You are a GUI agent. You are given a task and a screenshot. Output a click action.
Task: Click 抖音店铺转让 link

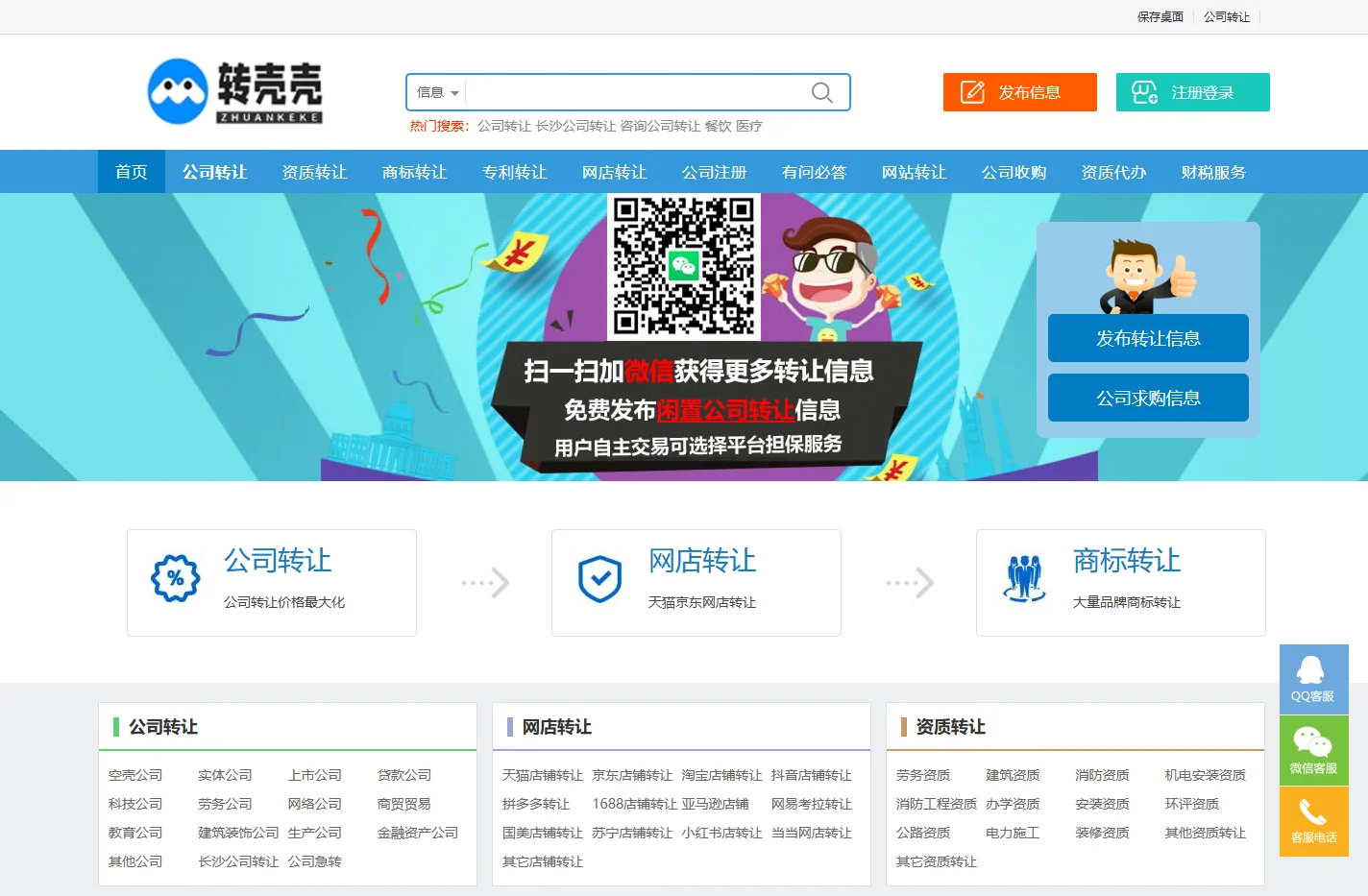(x=812, y=775)
